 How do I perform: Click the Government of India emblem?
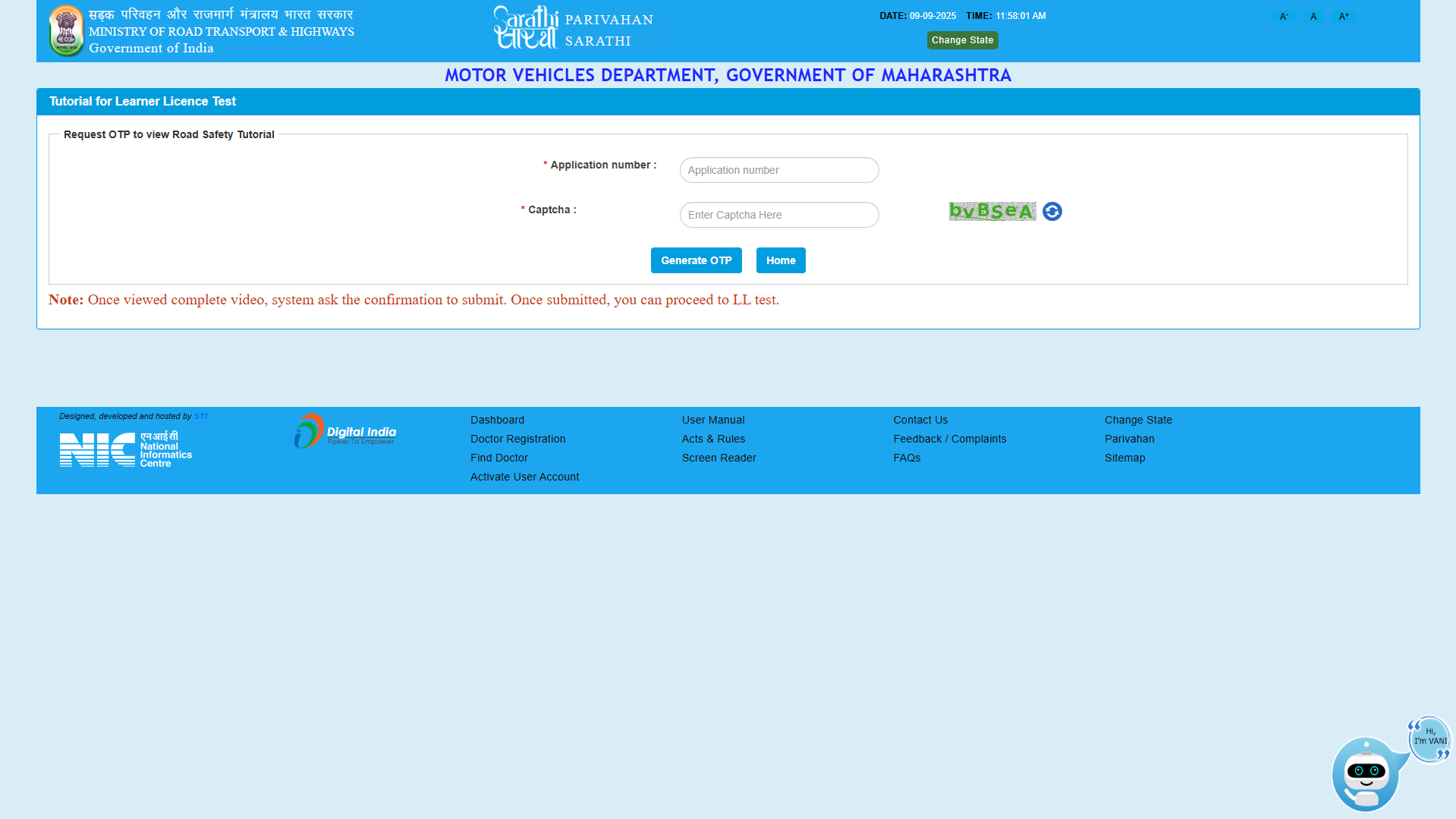pyautogui.click(x=66, y=30)
